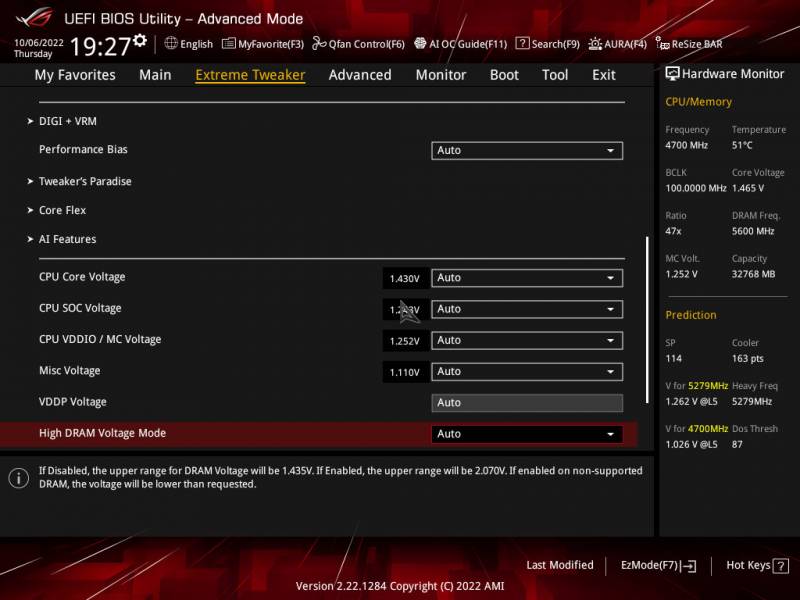Open the Monitor tab
The width and height of the screenshot is (800, 600).
click(x=441, y=75)
